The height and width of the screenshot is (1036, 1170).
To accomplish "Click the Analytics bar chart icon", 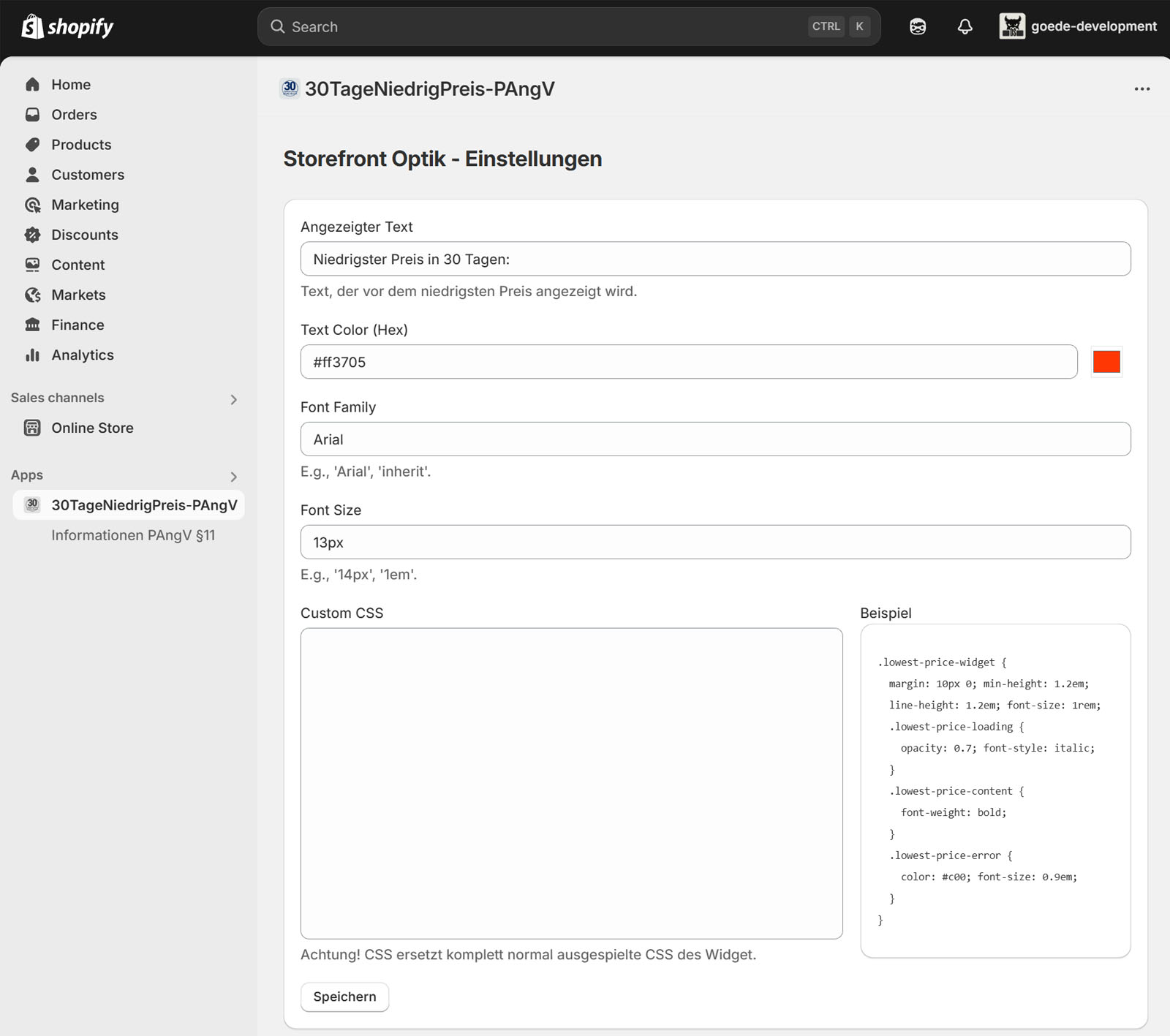I will click(33, 355).
